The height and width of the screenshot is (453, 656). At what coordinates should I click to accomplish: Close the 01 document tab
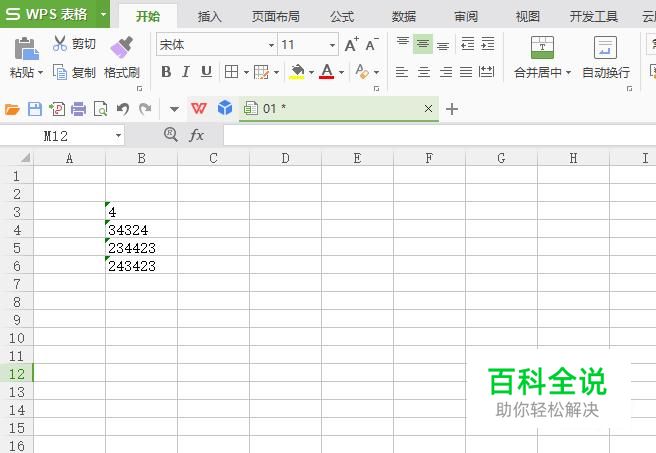(x=428, y=109)
